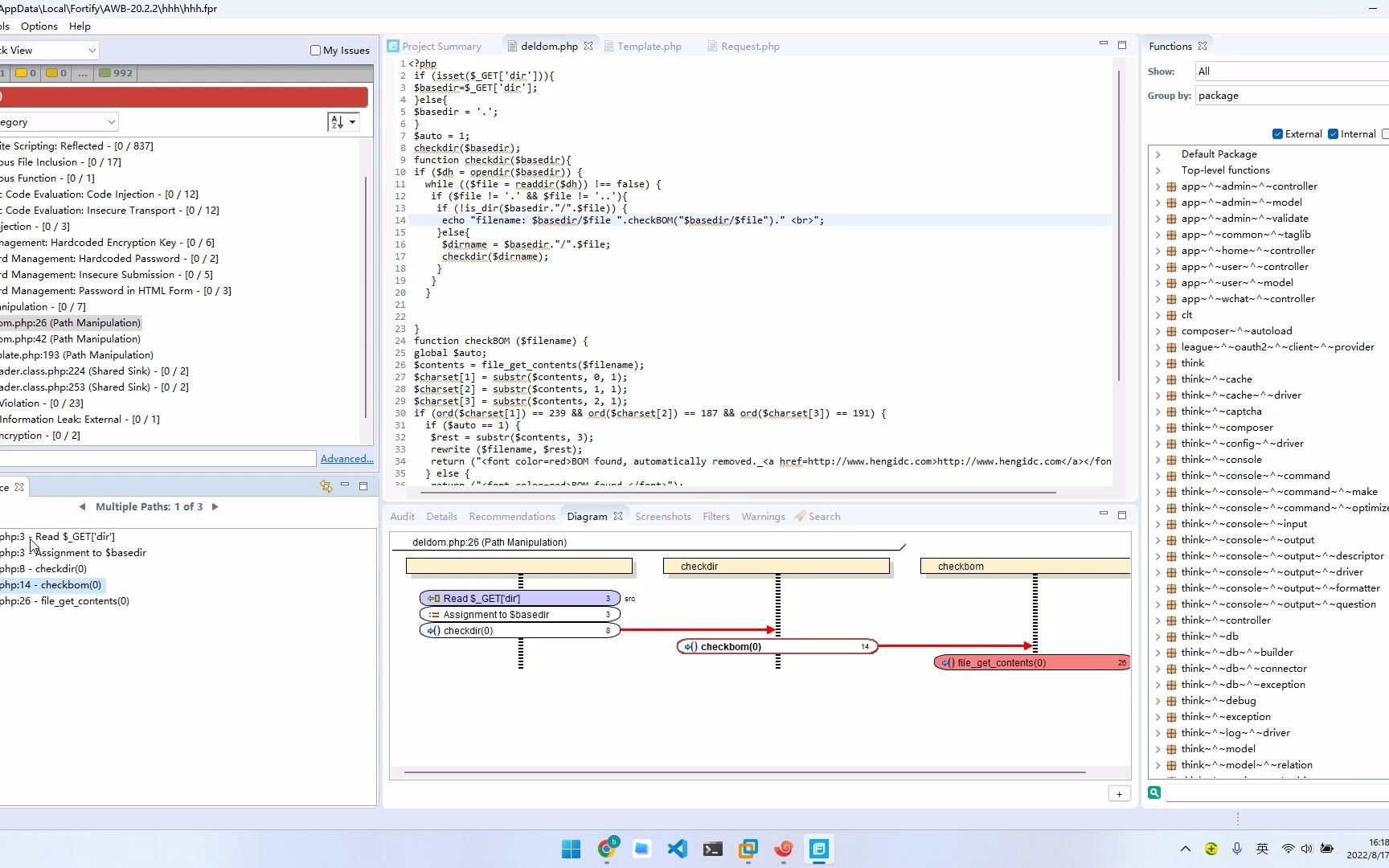Click the Functions search magnifier icon
Image resolution: width=1389 pixels, height=868 pixels.
[x=1154, y=792]
